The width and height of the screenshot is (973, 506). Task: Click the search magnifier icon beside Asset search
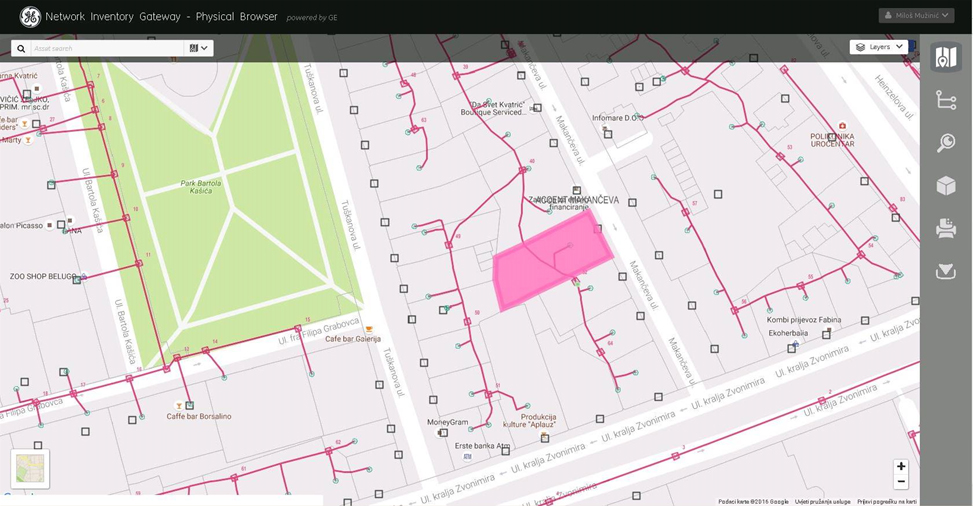[x=21, y=48]
